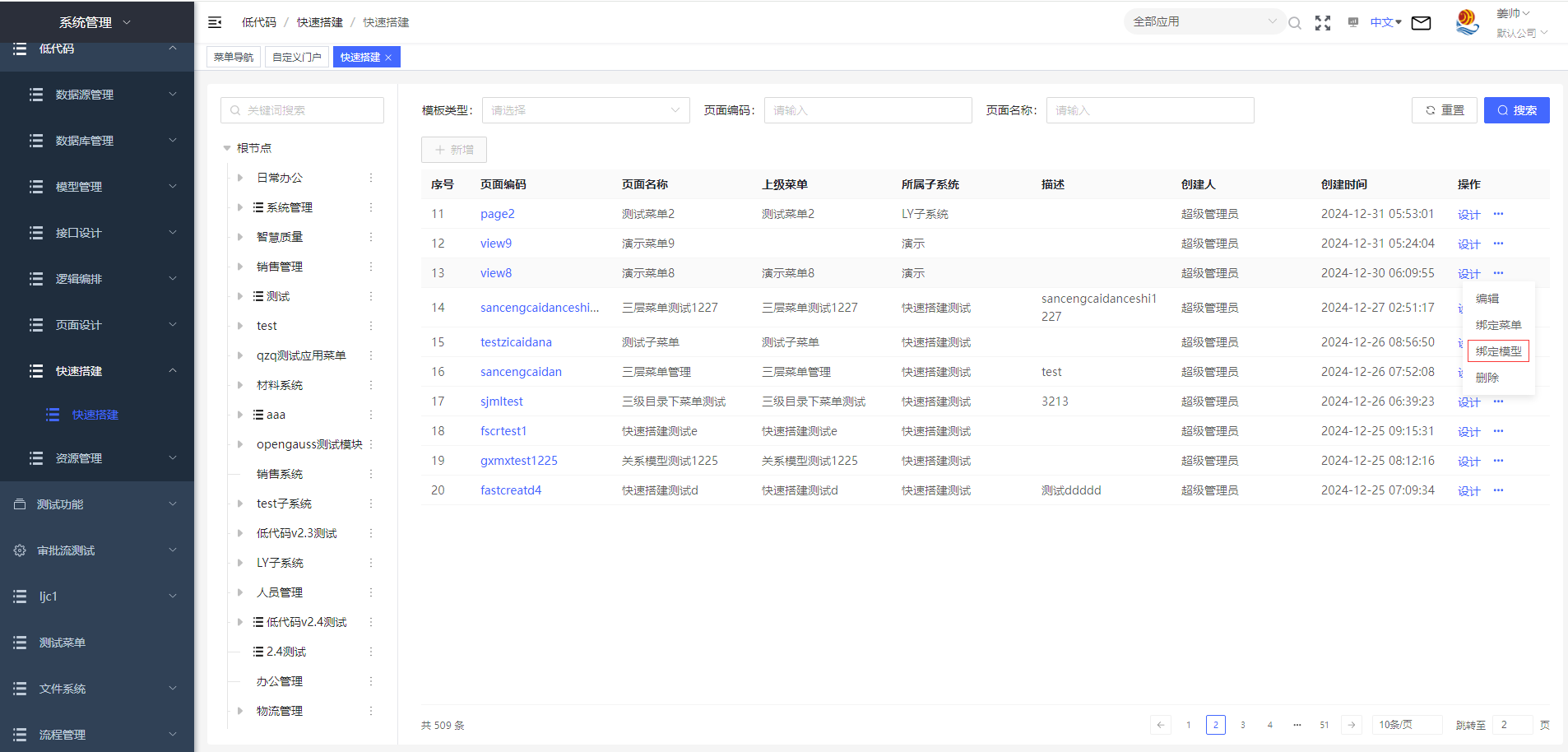The height and width of the screenshot is (752, 1568).
Task: Go to next page arrow
Action: 1352,725
